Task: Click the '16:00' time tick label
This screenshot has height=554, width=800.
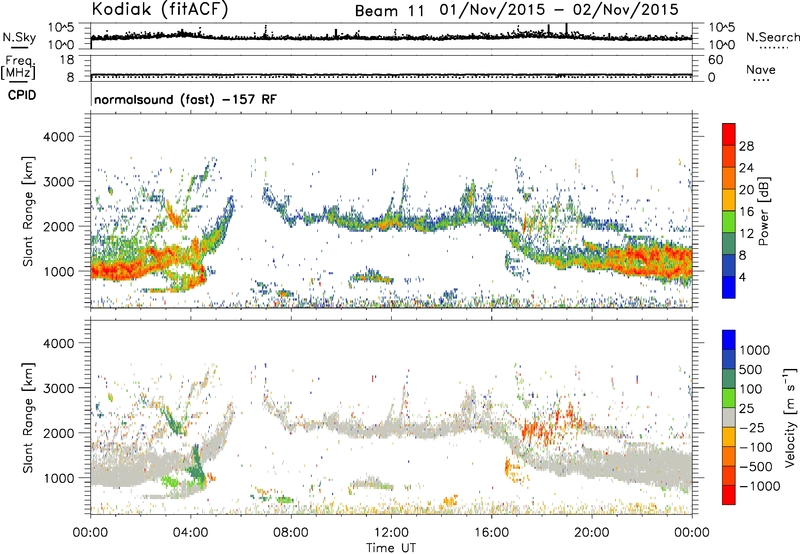Action: [491, 533]
